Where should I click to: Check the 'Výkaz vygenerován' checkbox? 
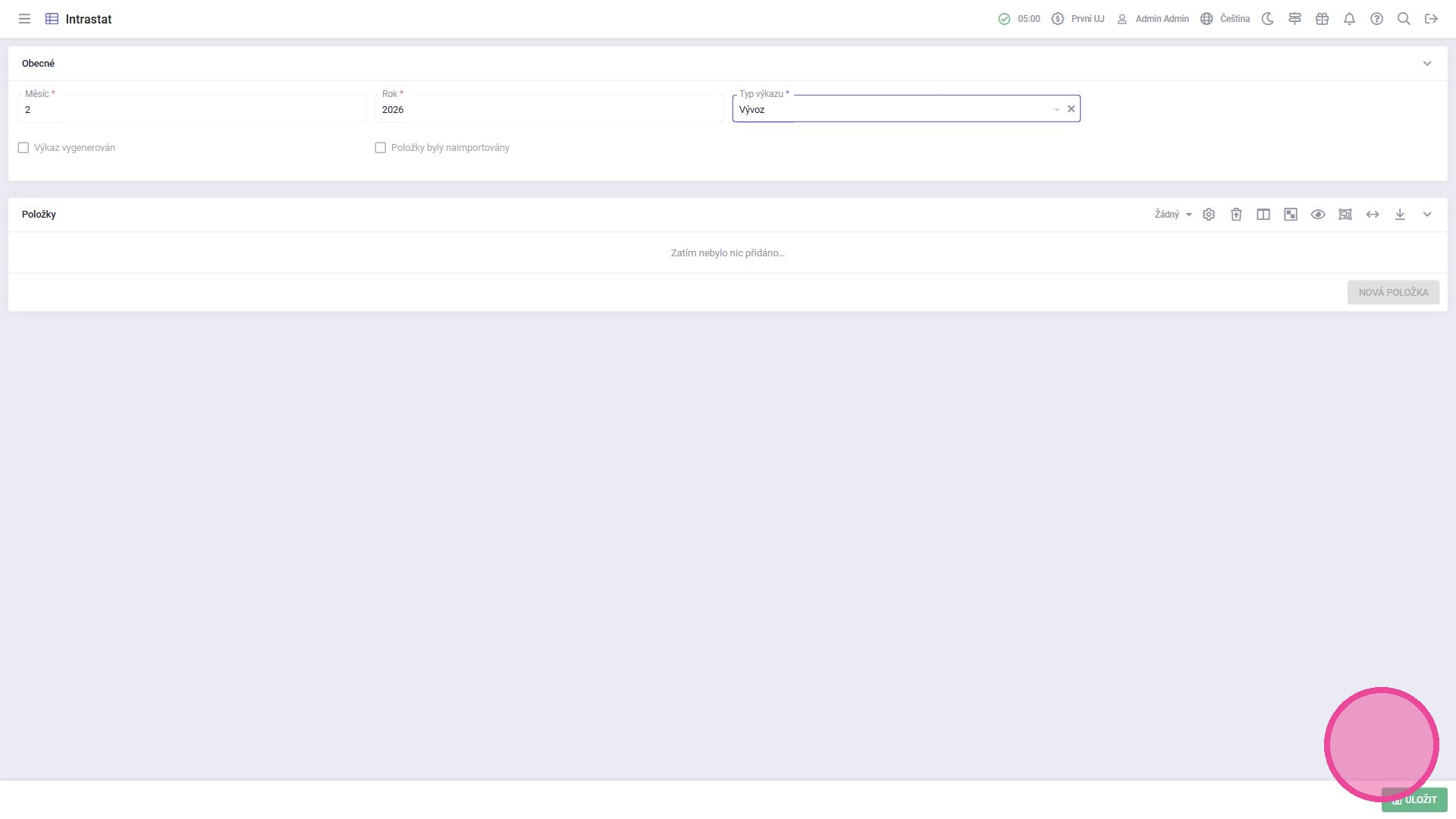coord(24,148)
